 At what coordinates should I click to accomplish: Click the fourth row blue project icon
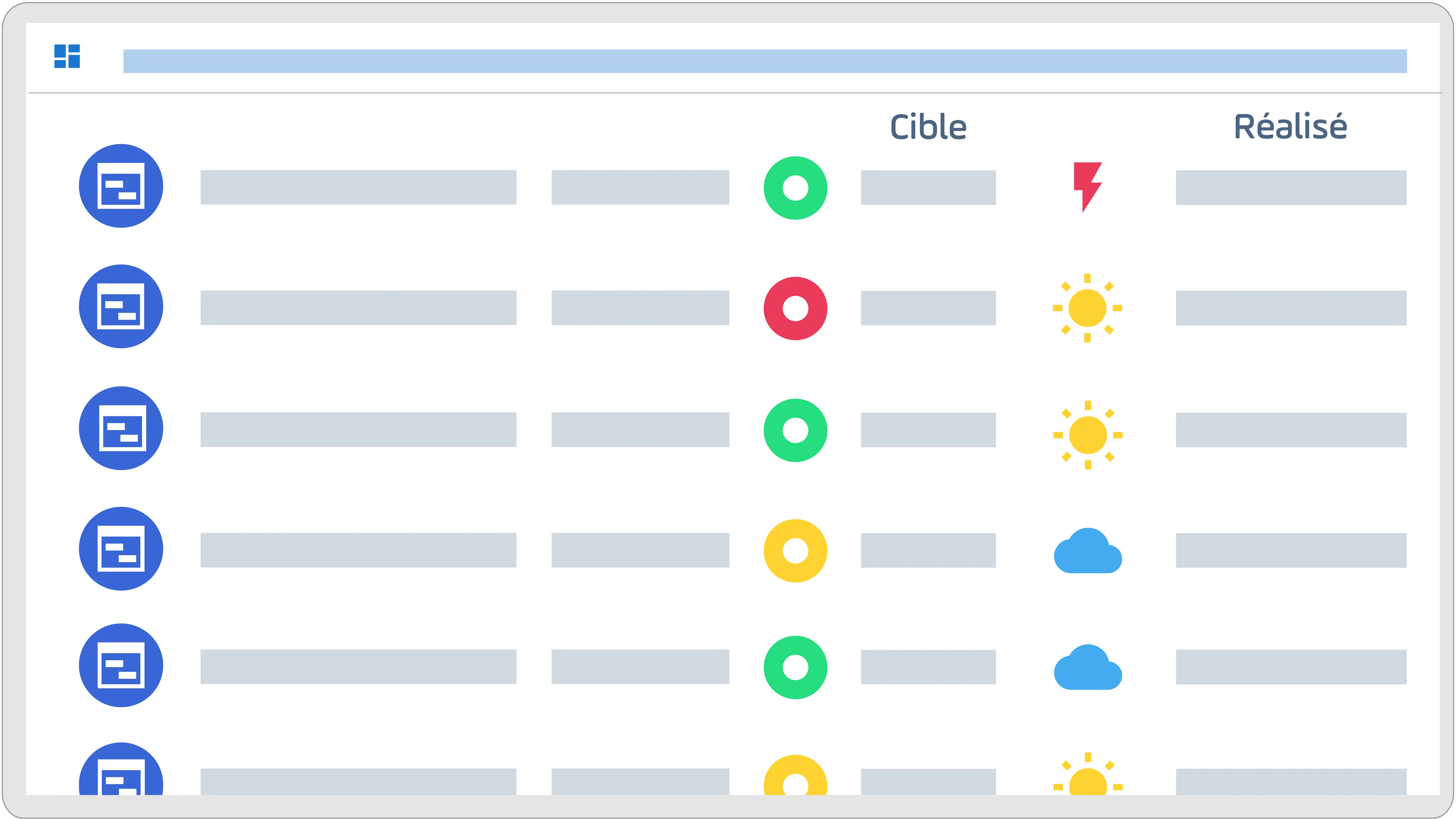click(x=121, y=548)
